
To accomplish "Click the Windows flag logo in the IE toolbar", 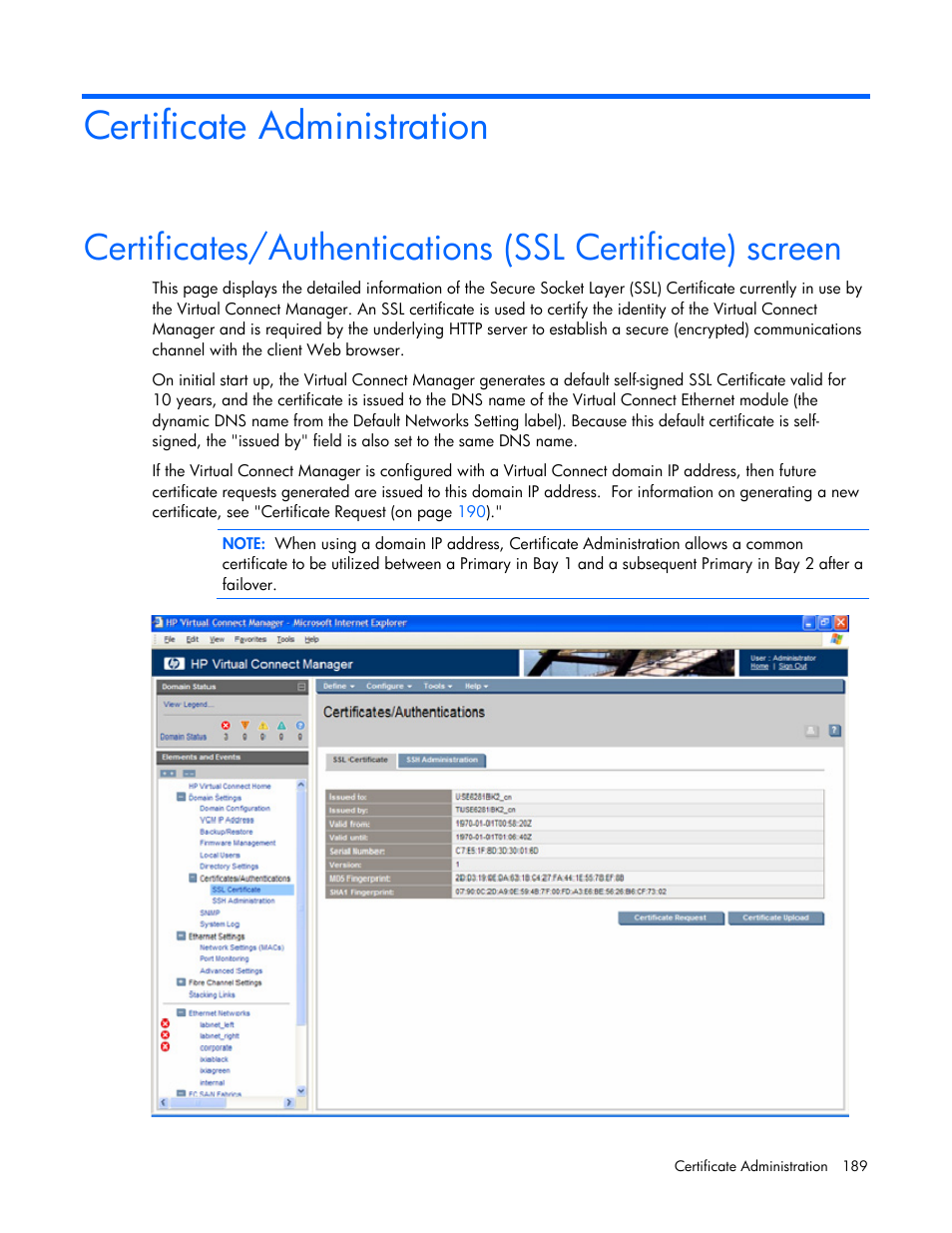I will tap(836, 639).
